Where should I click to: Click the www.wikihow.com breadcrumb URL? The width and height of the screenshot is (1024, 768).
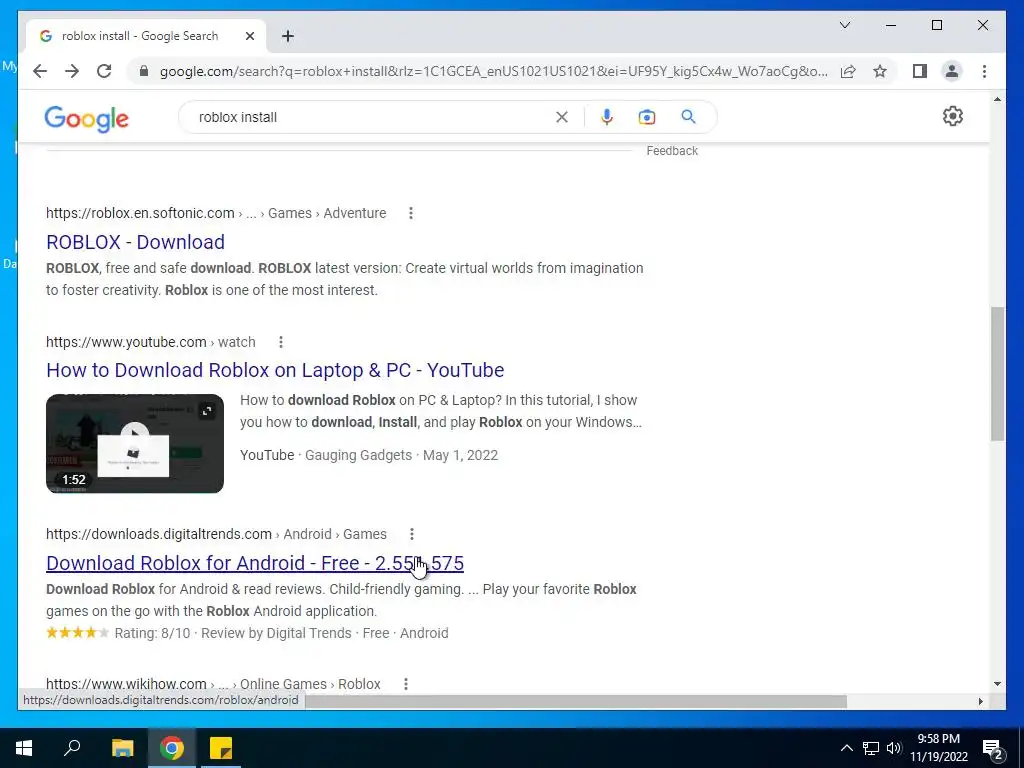126,684
